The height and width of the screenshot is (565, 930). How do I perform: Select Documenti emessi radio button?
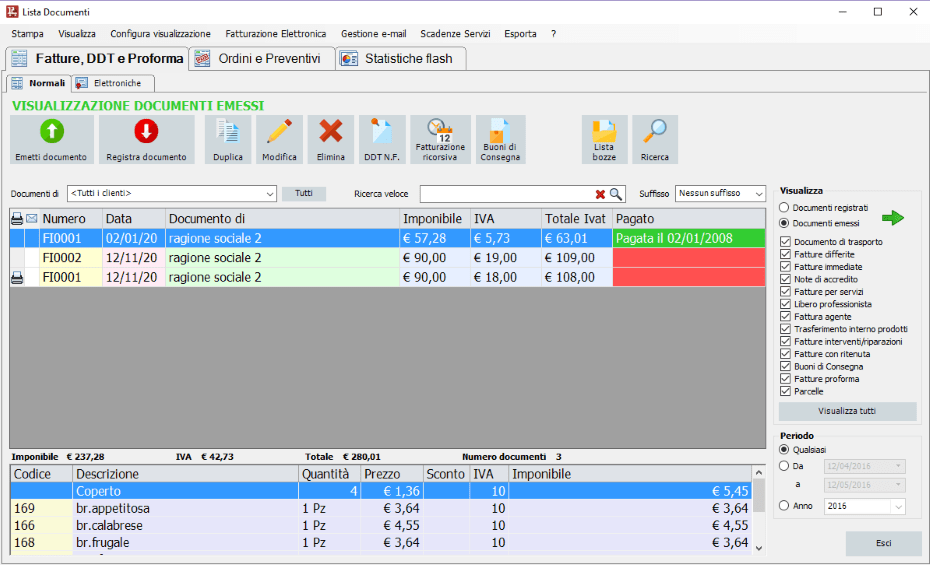[784, 223]
